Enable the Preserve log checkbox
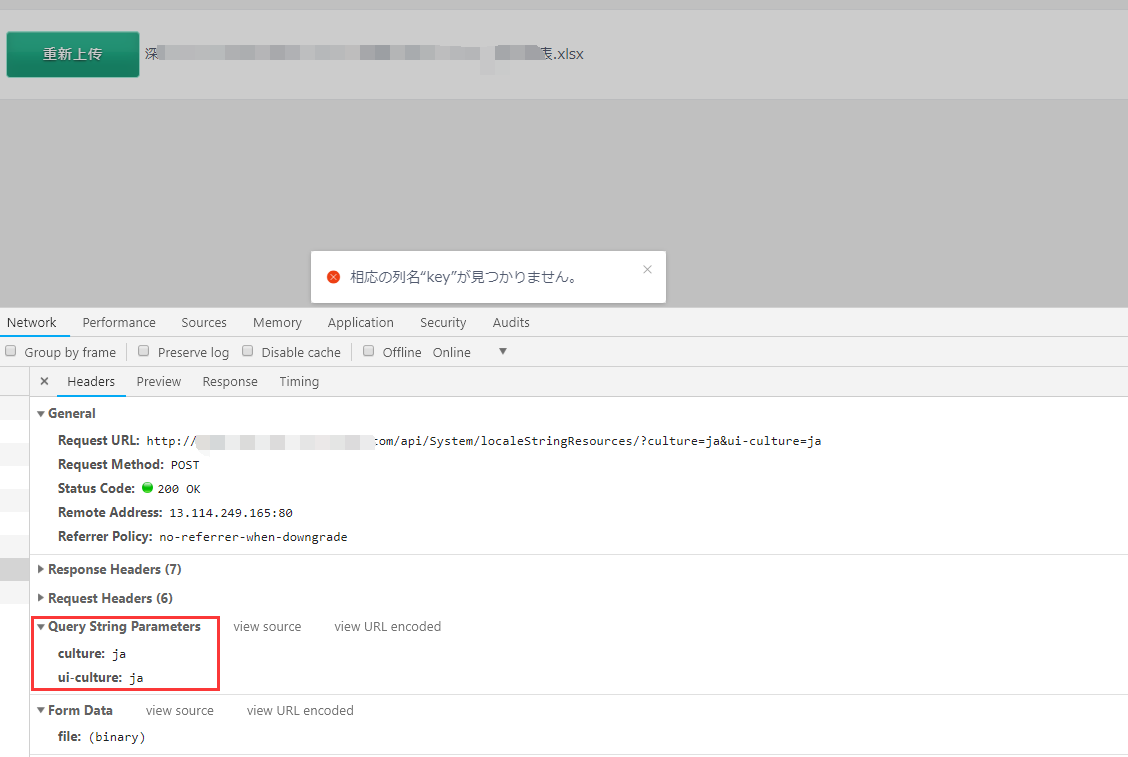This screenshot has width=1128, height=757. click(x=143, y=351)
